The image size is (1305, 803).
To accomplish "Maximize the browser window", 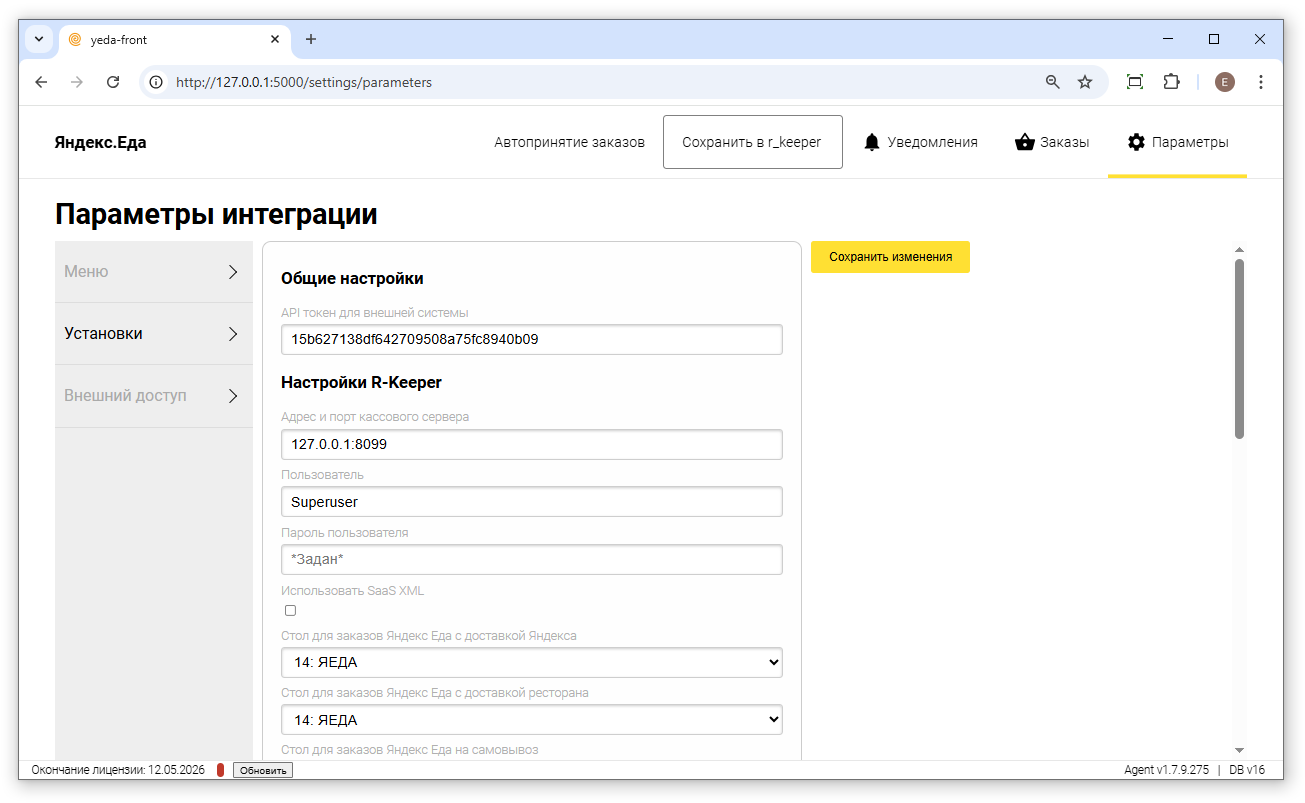I will [x=1214, y=39].
